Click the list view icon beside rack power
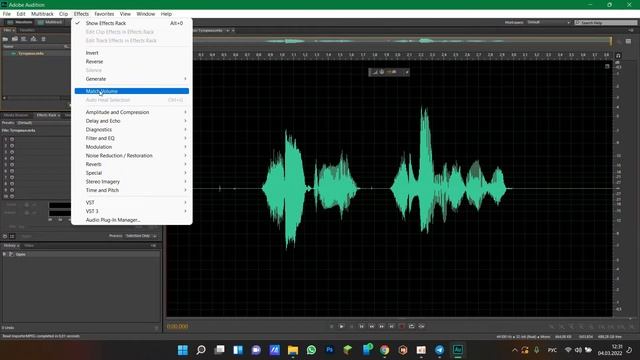The height and width of the screenshot is (360, 640). tap(12, 236)
